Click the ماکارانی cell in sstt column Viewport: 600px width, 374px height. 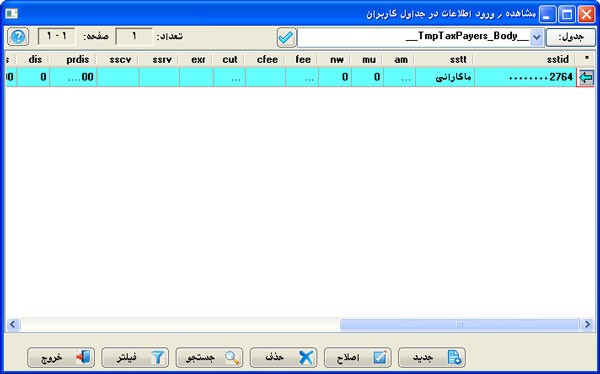[x=444, y=77]
